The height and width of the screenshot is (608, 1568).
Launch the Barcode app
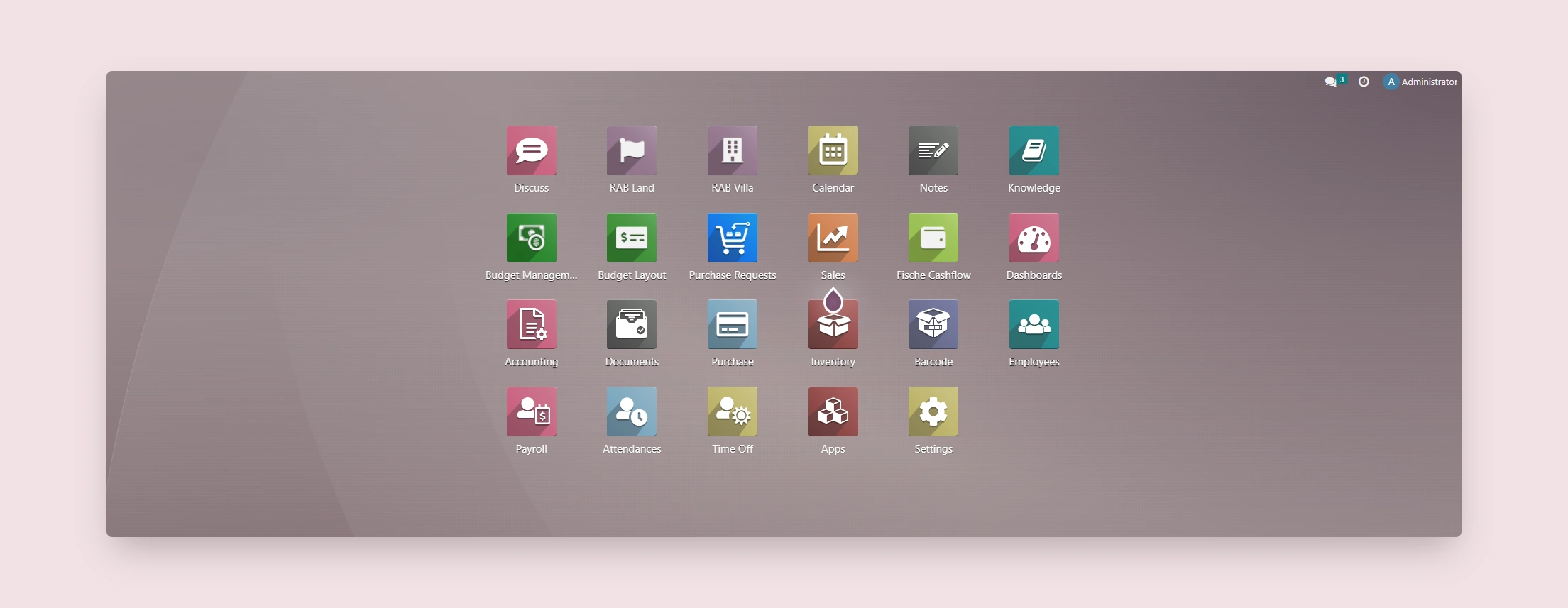coord(933,324)
